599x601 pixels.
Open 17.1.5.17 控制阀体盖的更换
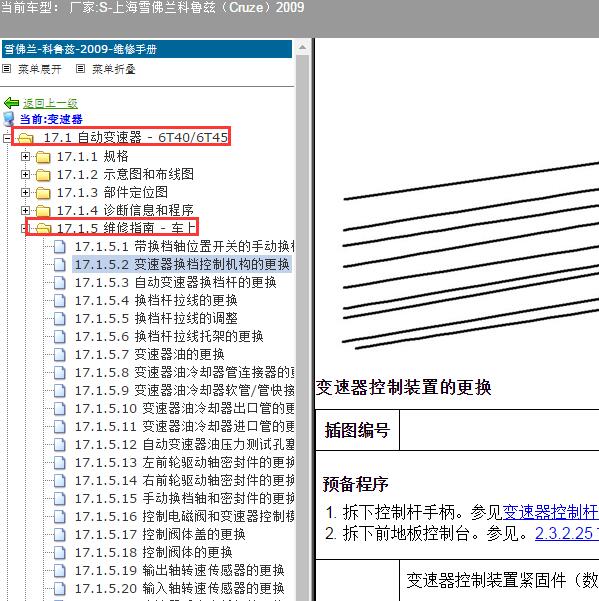160,535
